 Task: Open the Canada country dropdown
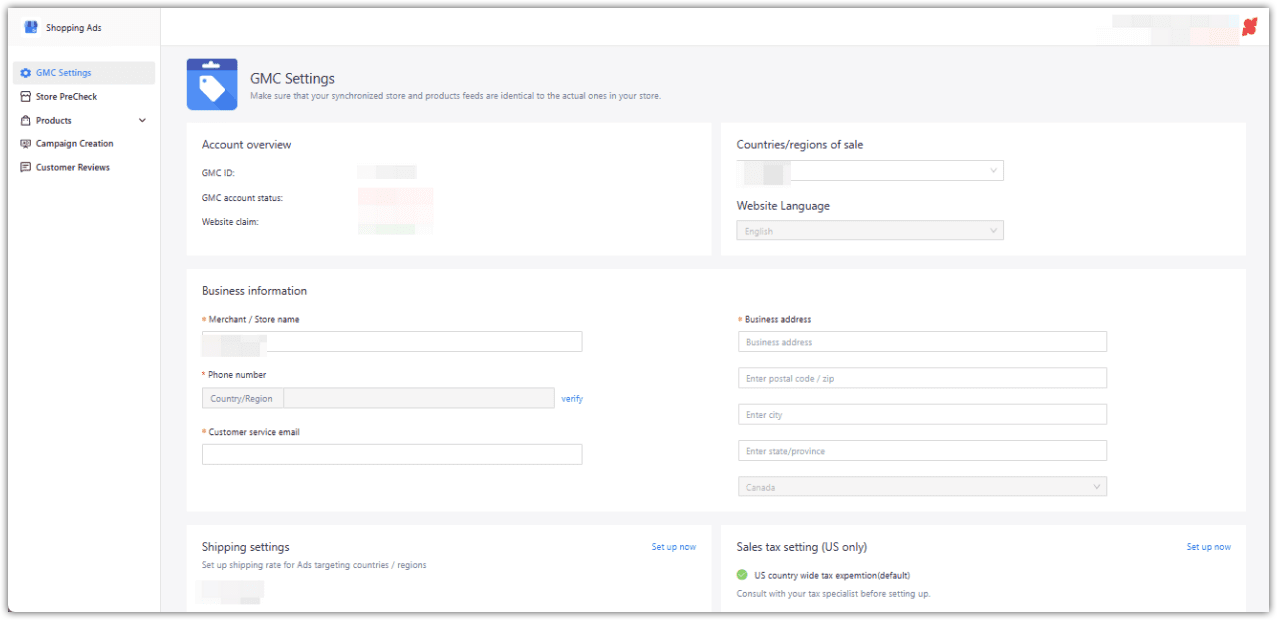tap(922, 487)
